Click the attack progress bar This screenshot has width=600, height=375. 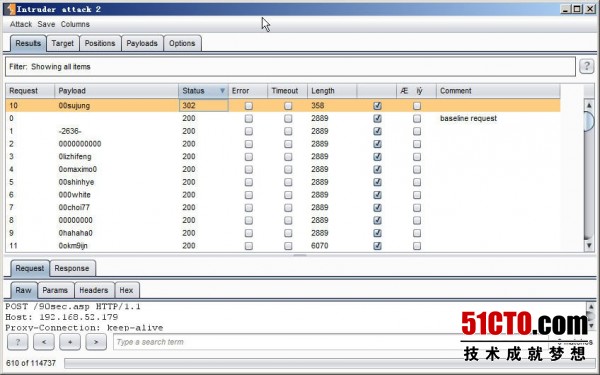(329, 363)
